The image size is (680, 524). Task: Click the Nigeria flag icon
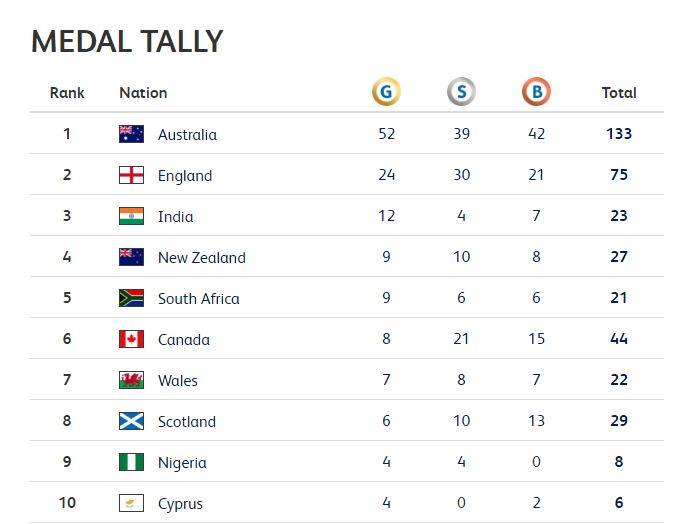[x=131, y=462]
